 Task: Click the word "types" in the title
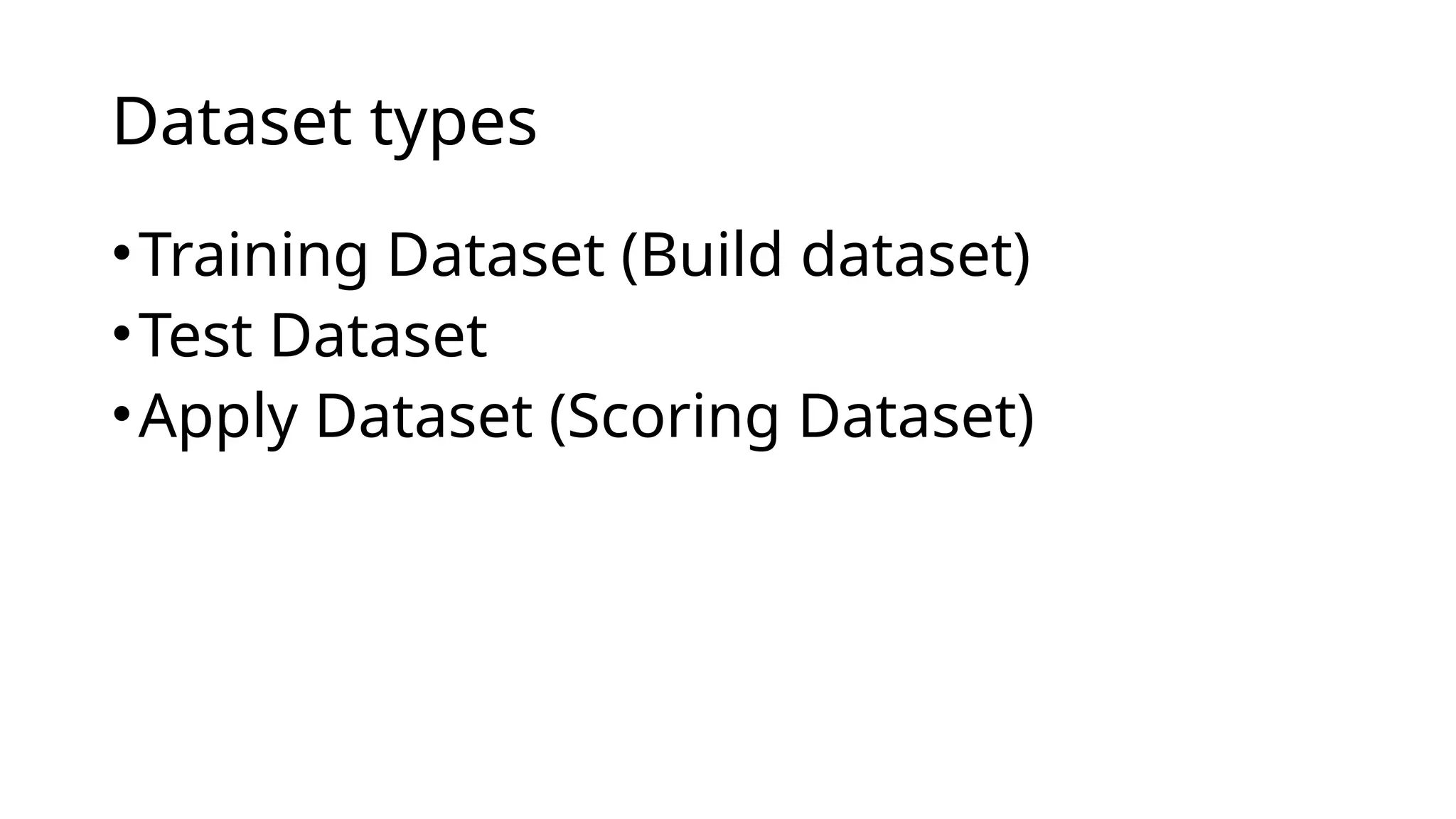pyautogui.click(x=454, y=125)
